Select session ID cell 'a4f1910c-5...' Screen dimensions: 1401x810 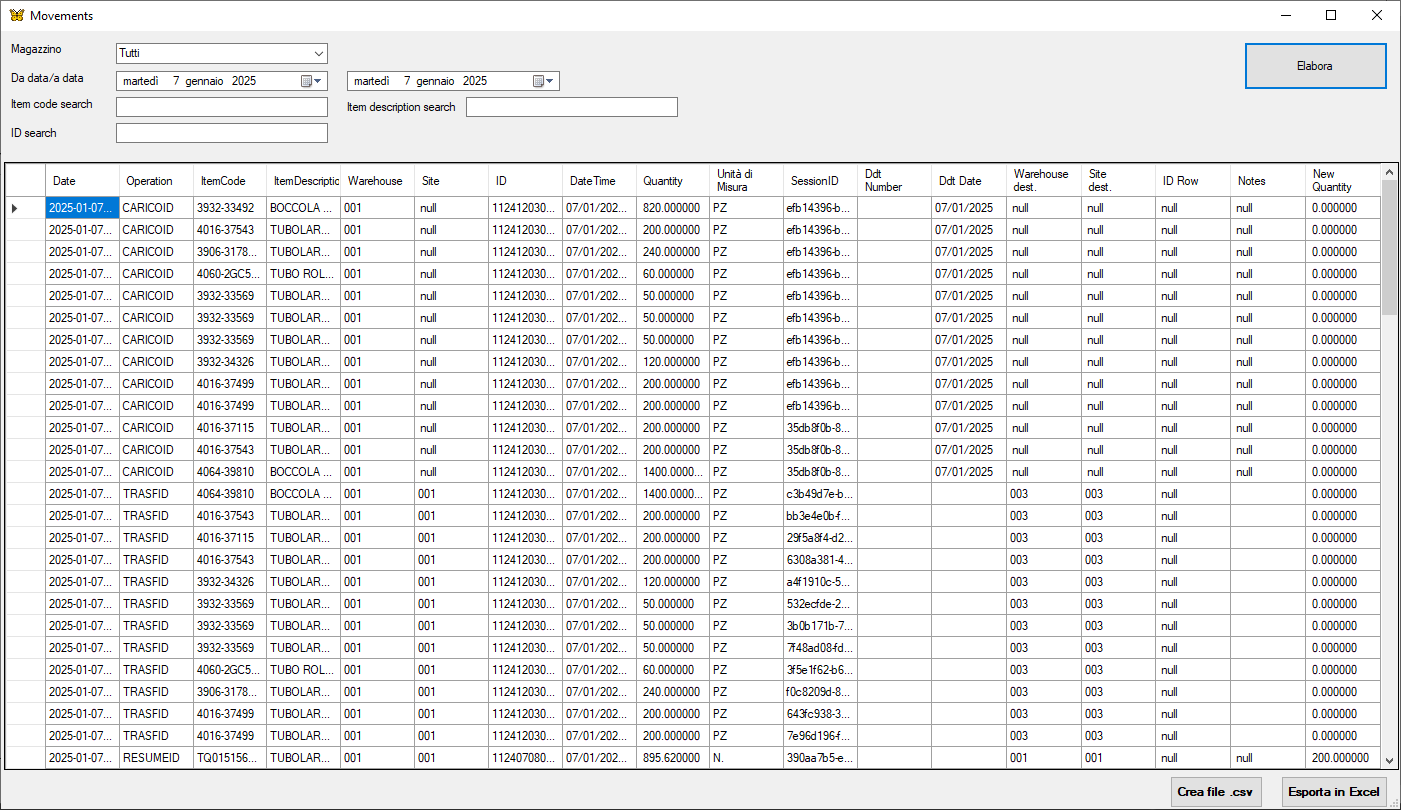[x=822, y=582]
